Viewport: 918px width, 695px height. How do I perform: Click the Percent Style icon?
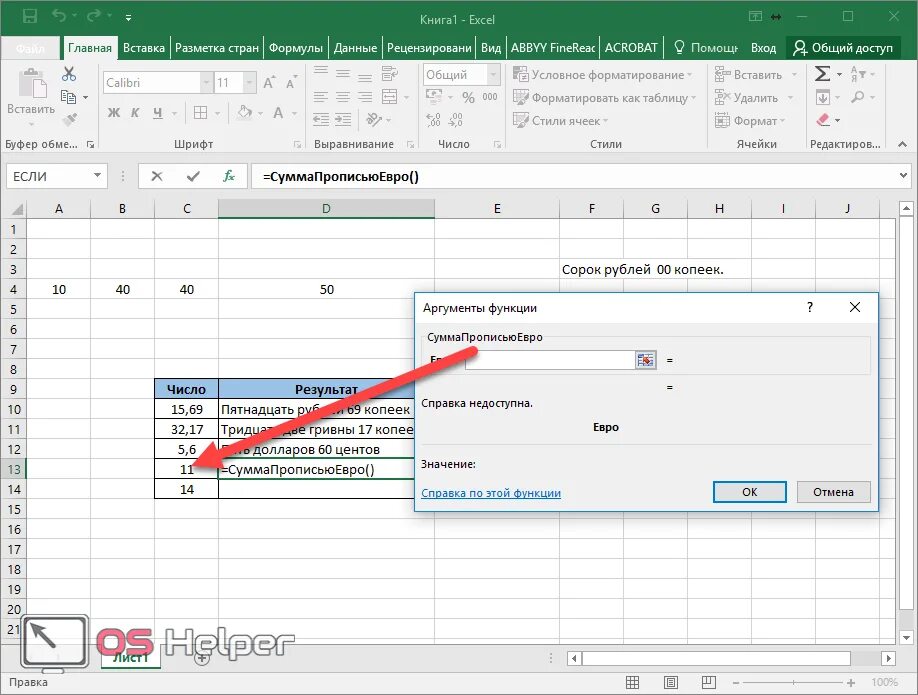[x=468, y=97]
